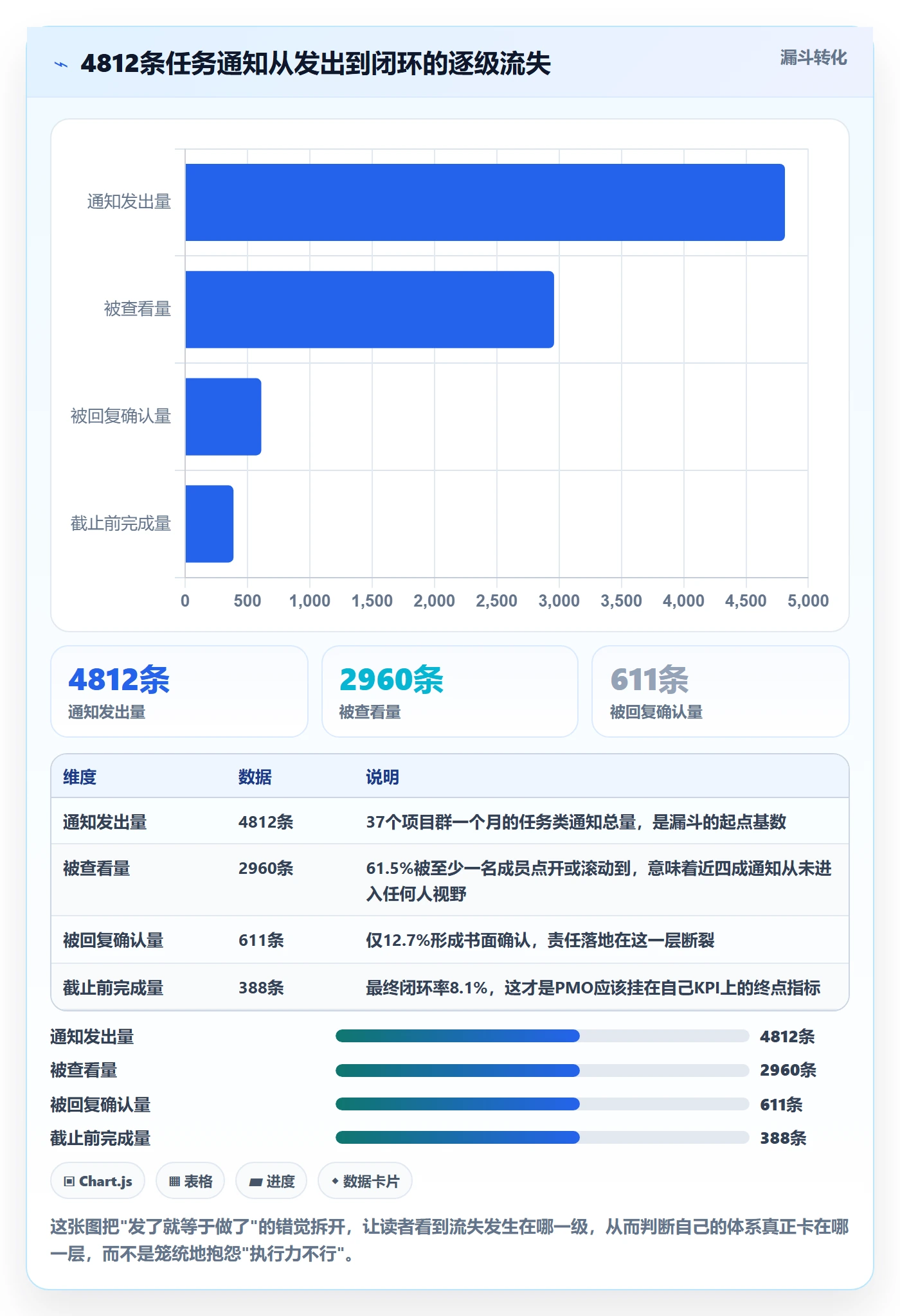Click the Chart.js tag square icon
This screenshot has height=1316, width=900.
pyautogui.click(x=69, y=1181)
